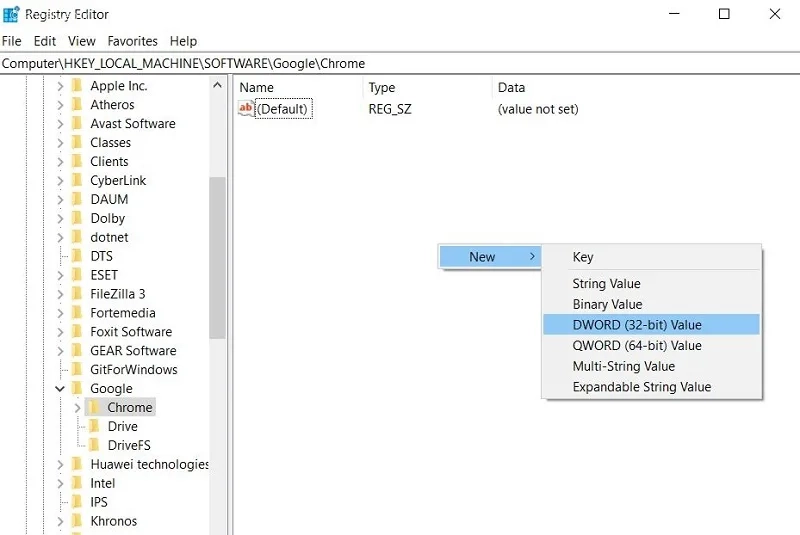This screenshot has height=535, width=800.
Task: Click the folder icon beside CyberLink
Action: (x=77, y=181)
